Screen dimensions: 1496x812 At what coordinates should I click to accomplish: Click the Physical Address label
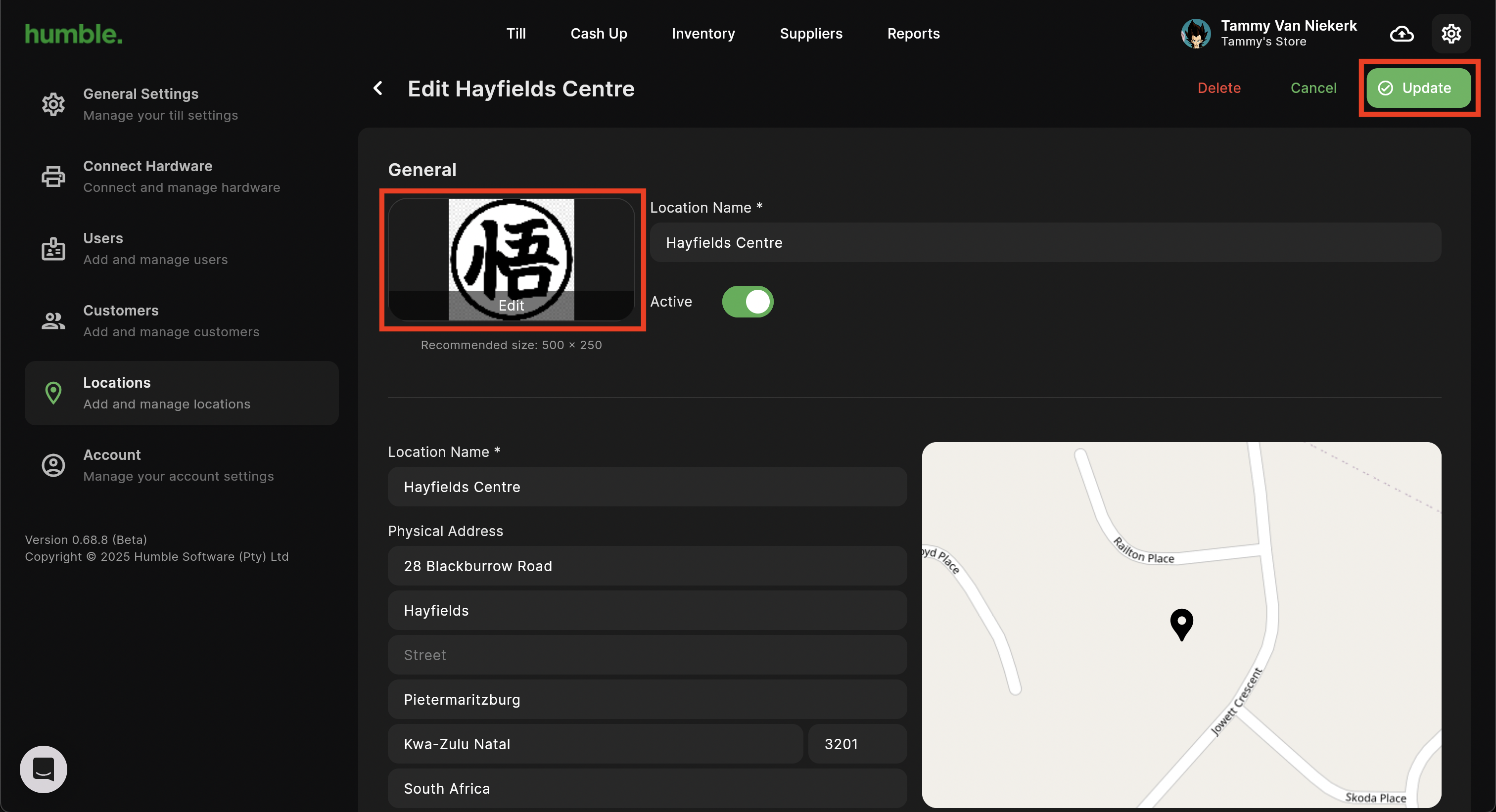pos(445,531)
